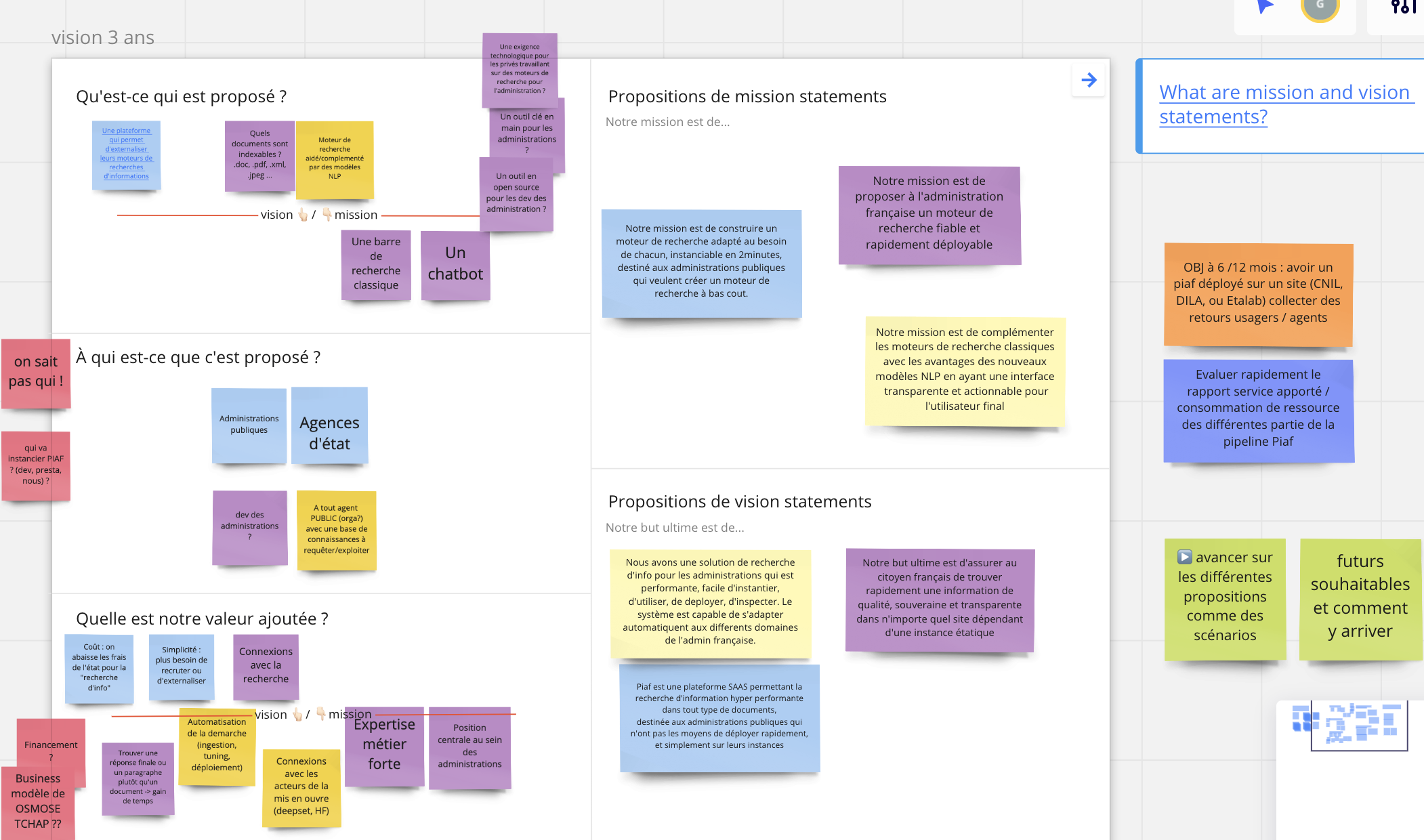Select the 'Agences d'état' blue sticky note
The image size is (1424, 840).
[x=329, y=425]
